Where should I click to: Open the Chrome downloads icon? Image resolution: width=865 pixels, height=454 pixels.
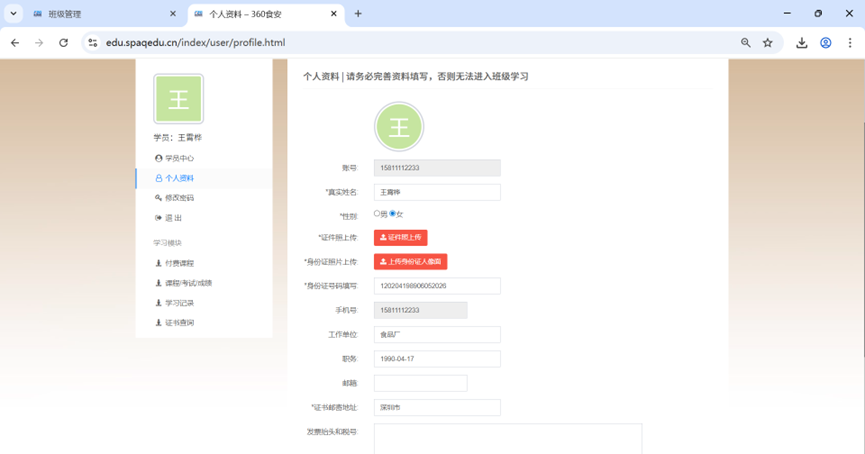[801, 43]
